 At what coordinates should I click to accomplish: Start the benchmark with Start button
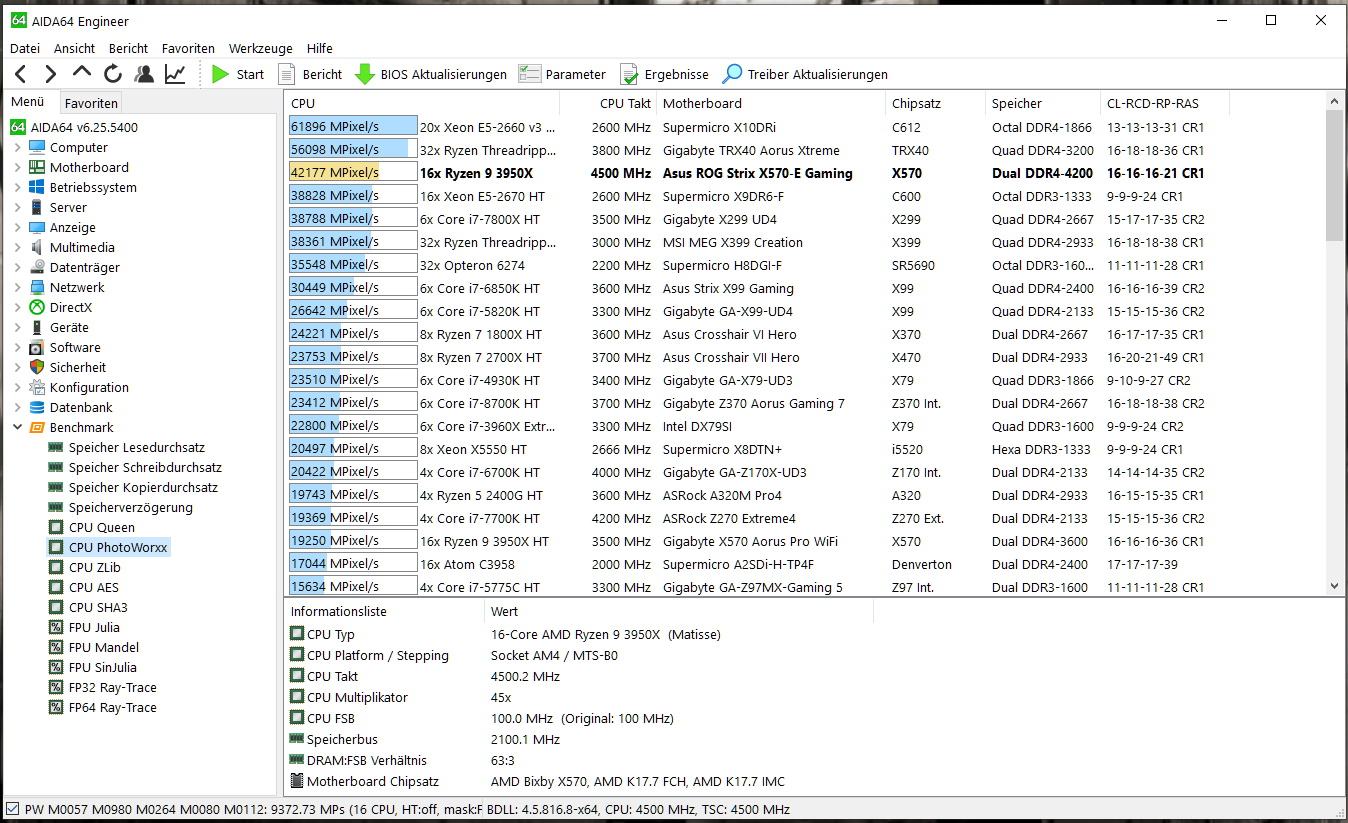pos(238,74)
